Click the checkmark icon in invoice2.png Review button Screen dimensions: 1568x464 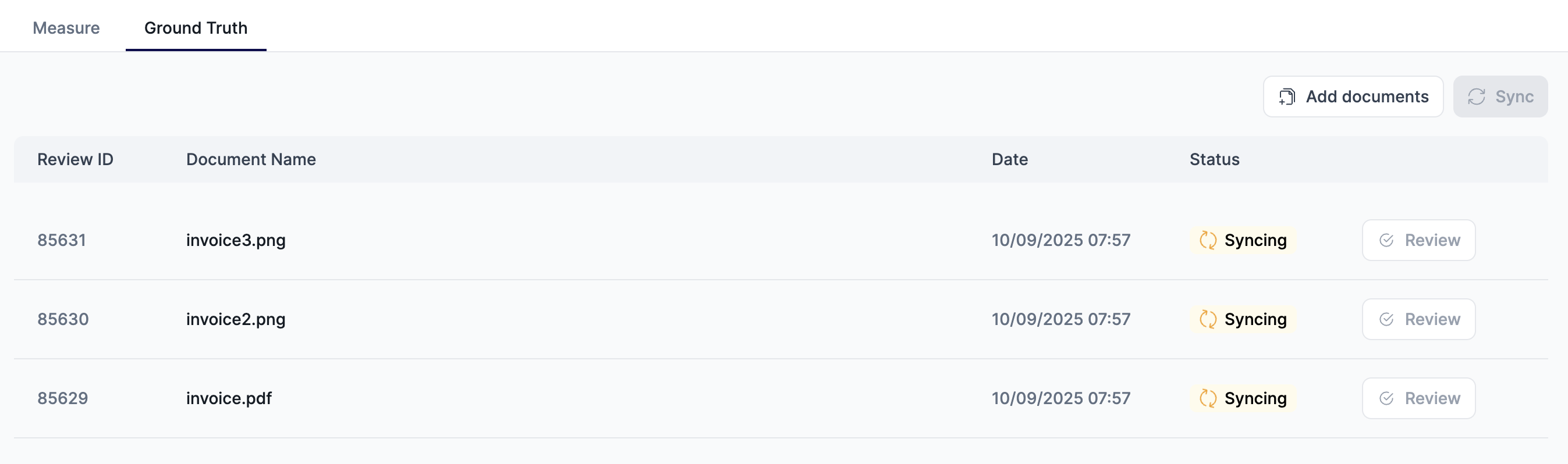tap(1386, 319)
